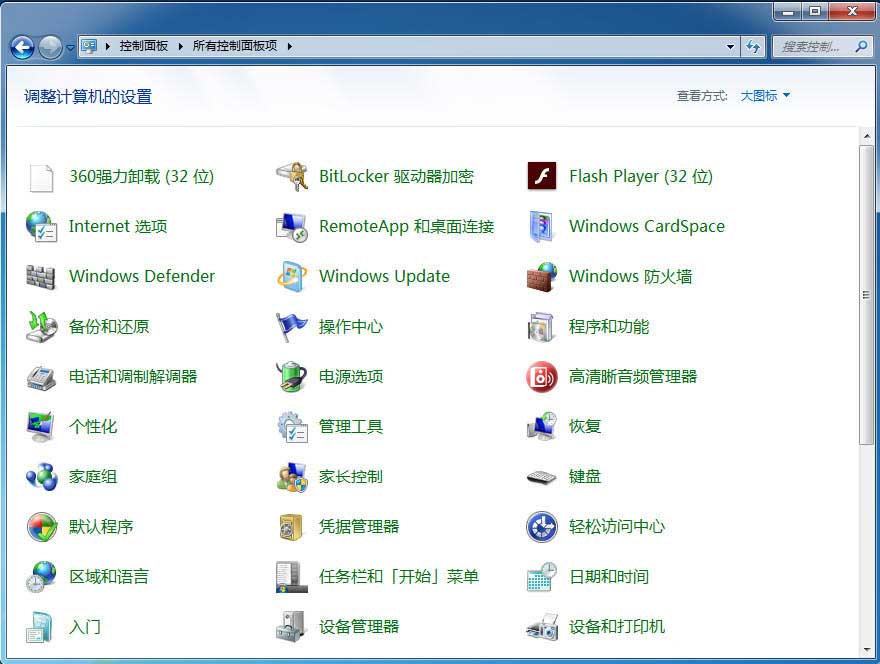880x664 pixels.
Task: Open the Windows 防火墙 icon
Action: point(542,277)
